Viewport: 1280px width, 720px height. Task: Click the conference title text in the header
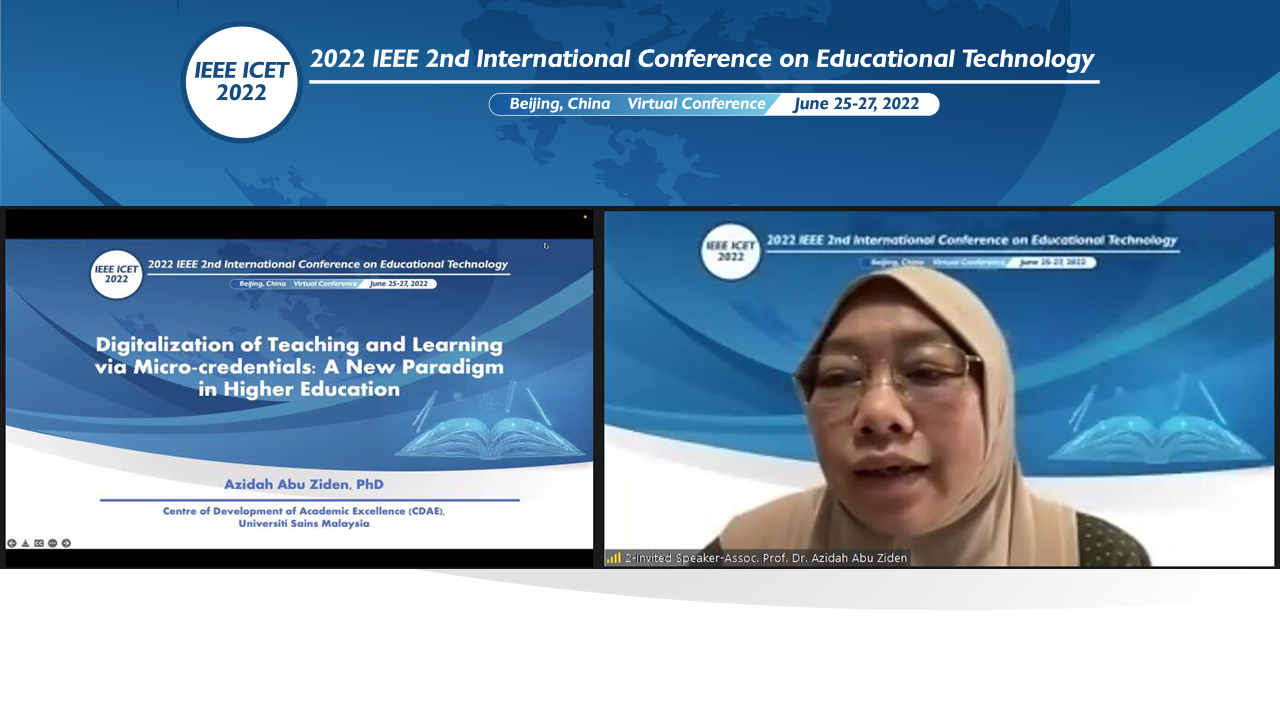pyautogui.click(x=702, y=58)
